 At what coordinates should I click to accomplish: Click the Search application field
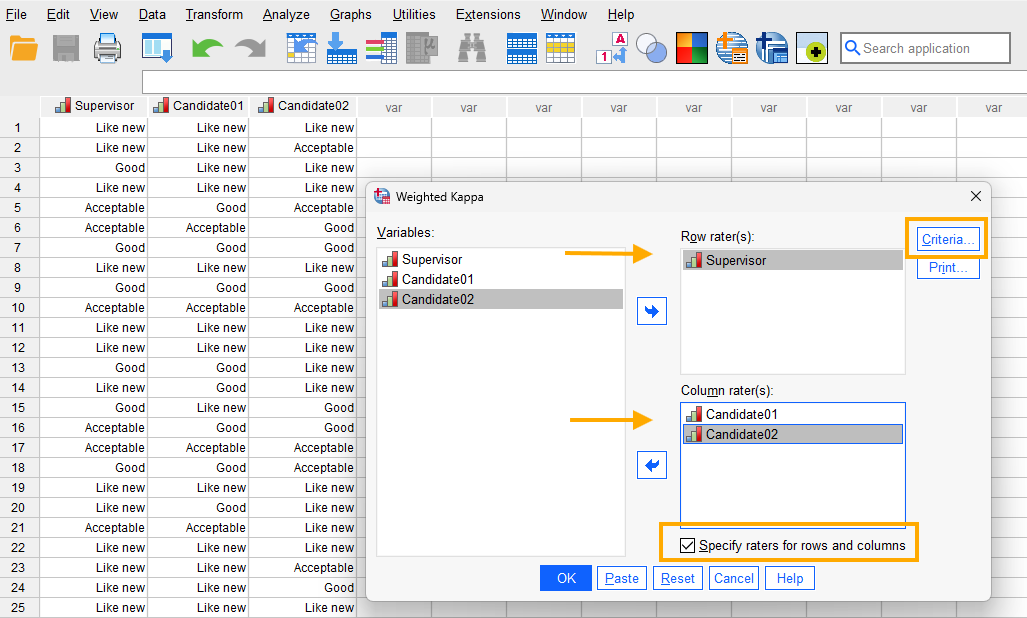click(x=925, y=48)
